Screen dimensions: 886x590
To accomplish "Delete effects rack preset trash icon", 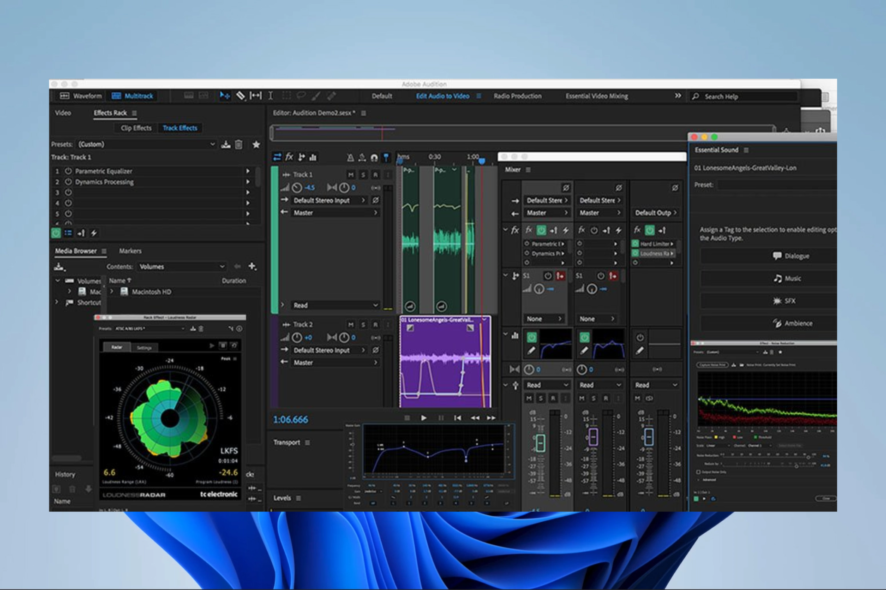I will (x=239, y=145).
